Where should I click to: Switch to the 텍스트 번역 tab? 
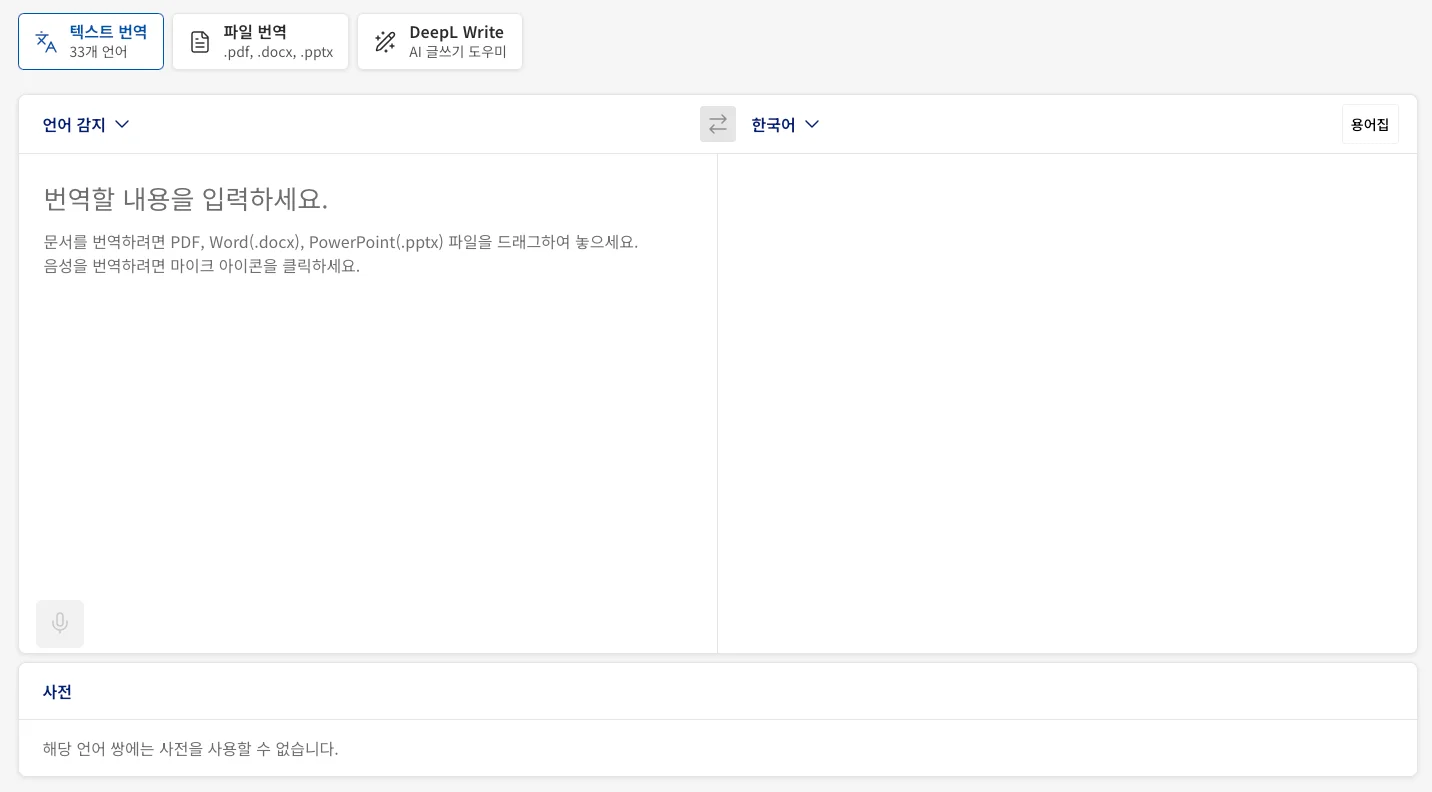[x=91, y=41]
